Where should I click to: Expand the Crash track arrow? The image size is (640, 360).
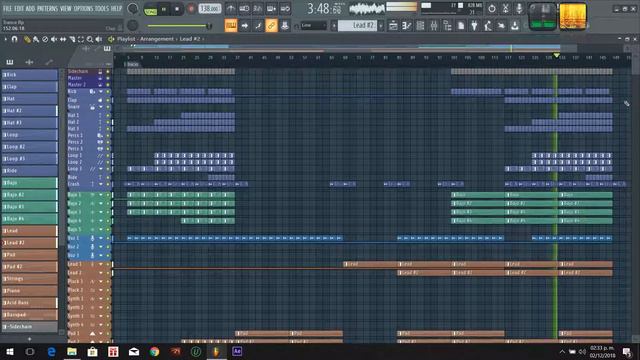[101, 184]
